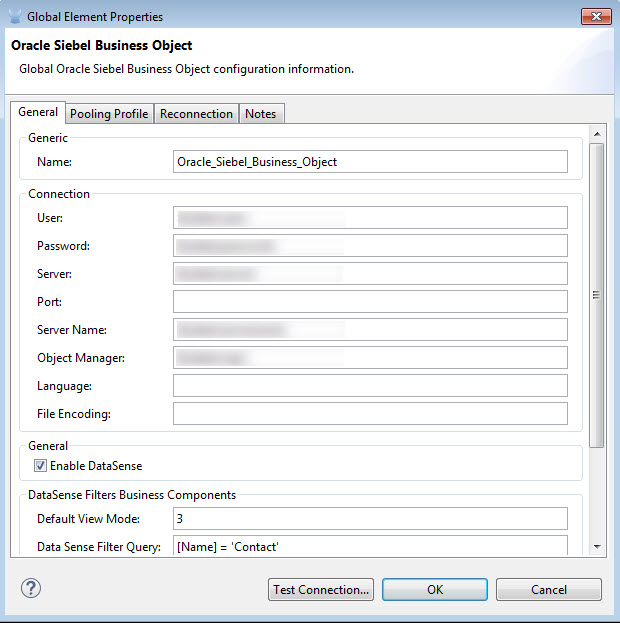Screen dimensions: 620x623
Task: Click the Global Element Properties title icon
Action: 13,16
